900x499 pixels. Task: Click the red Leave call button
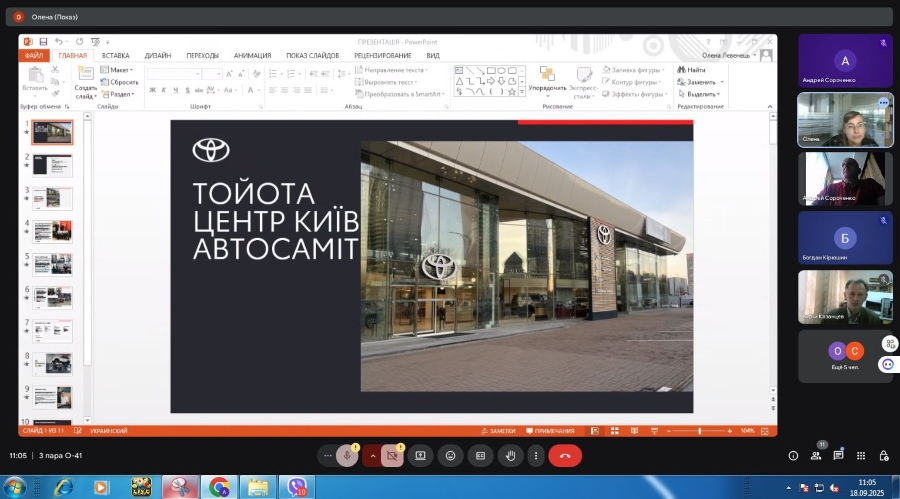(x=565, y=455)
